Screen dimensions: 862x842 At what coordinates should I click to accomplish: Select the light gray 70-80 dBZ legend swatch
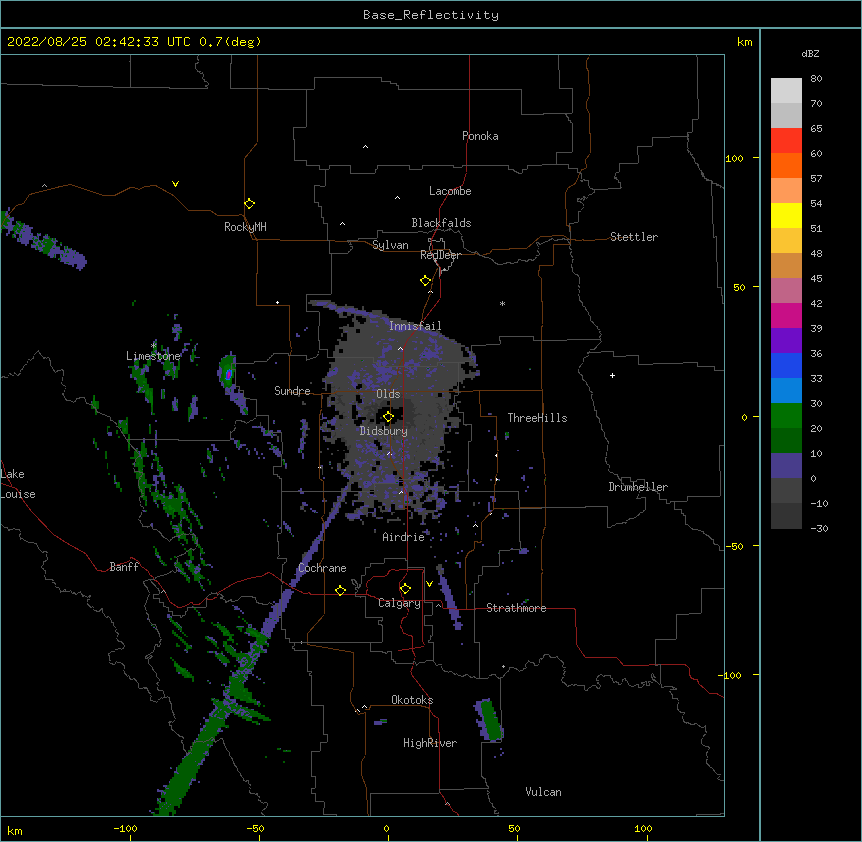tap(786, 91)
